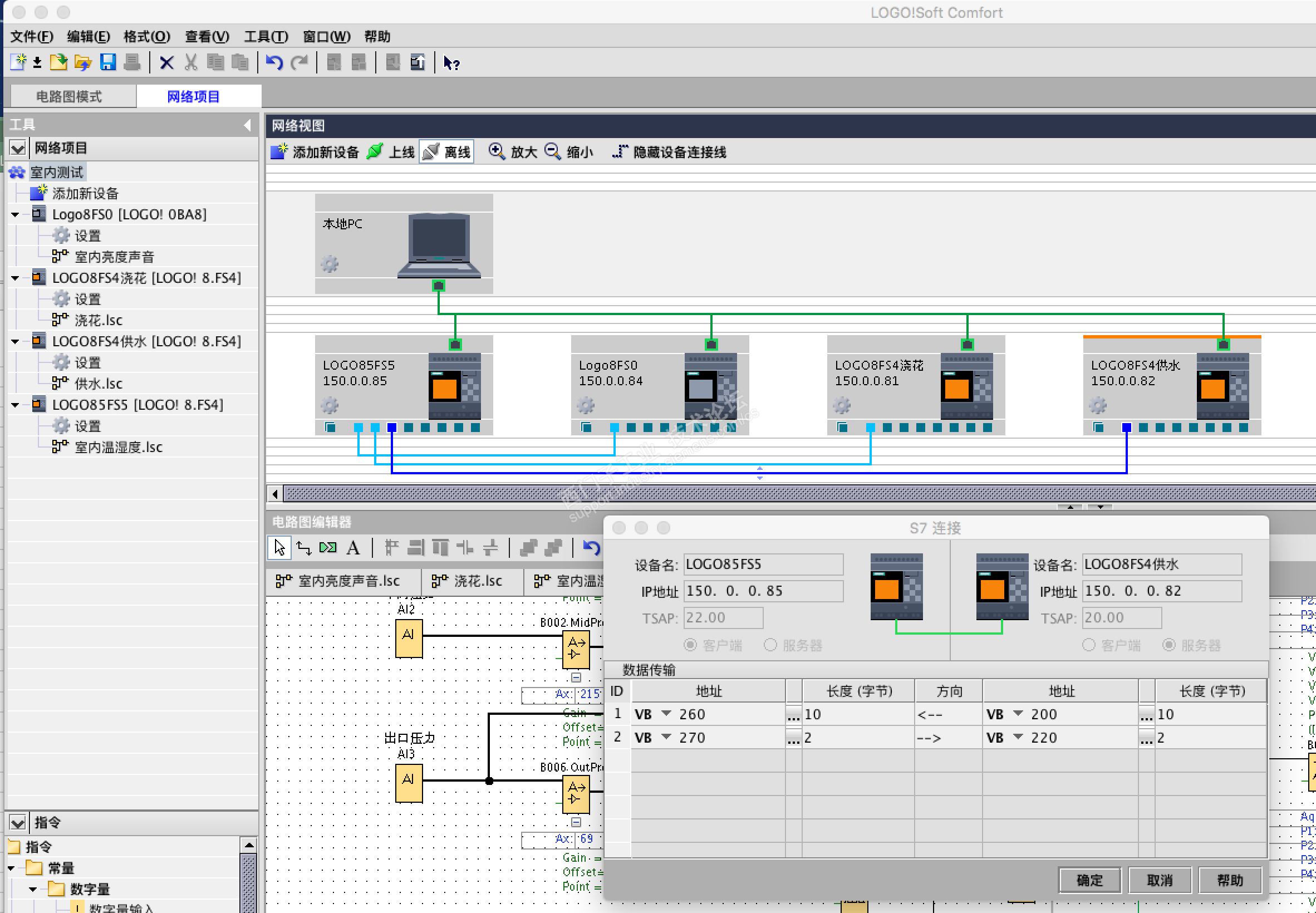
Task: Open settings gear on LOGO85FS5 device tile
Action: (330, 406)
